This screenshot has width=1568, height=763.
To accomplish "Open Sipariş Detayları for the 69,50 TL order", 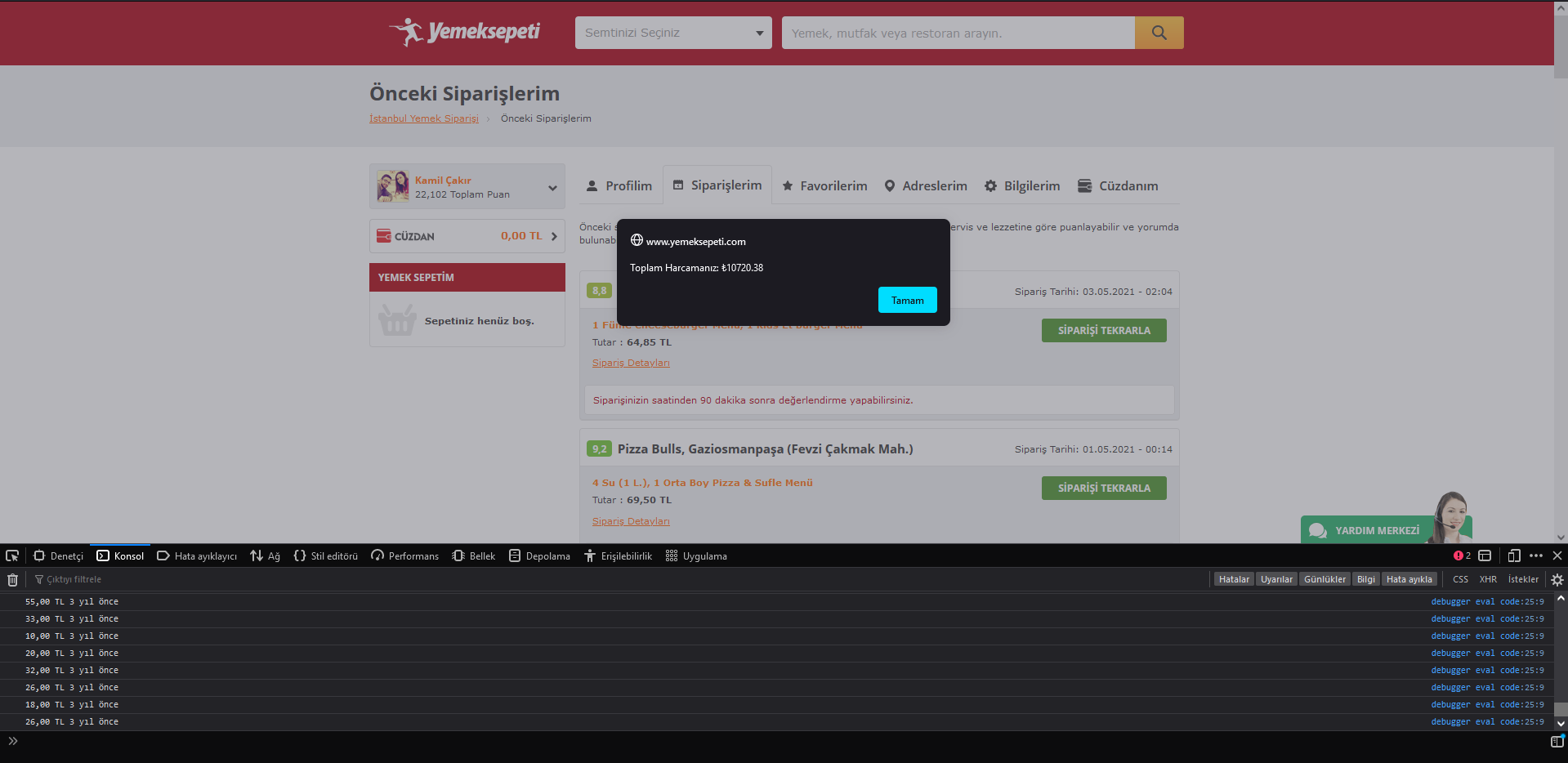I will pyautogui.click(x=631, y=521).
